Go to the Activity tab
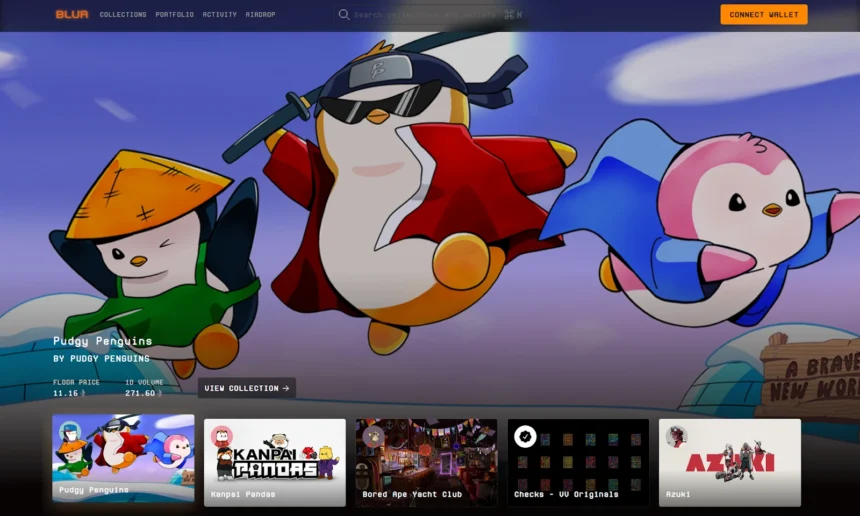 coord(219,14)
